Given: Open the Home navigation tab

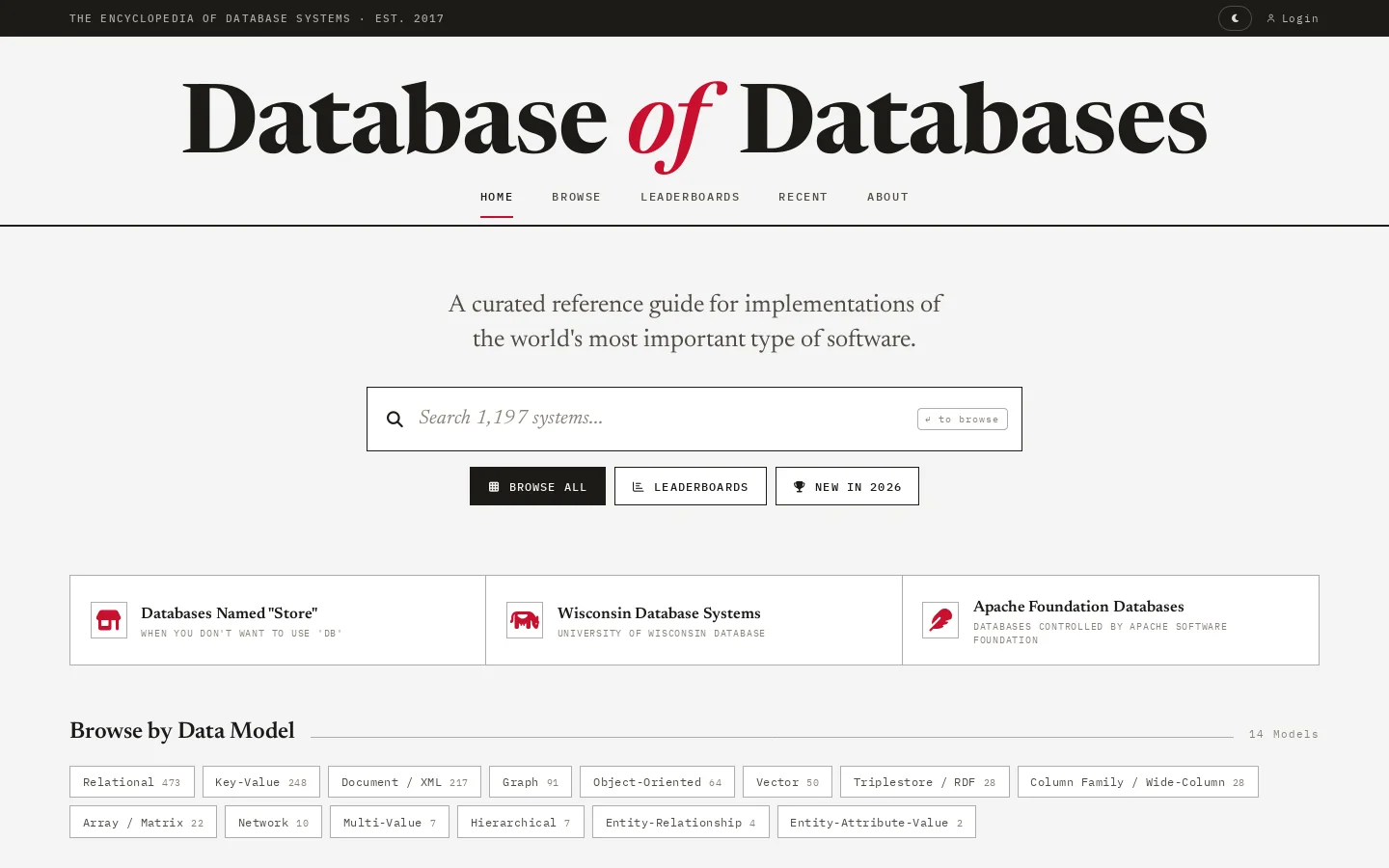Looking at the screenshot, I should pos(497,197).
